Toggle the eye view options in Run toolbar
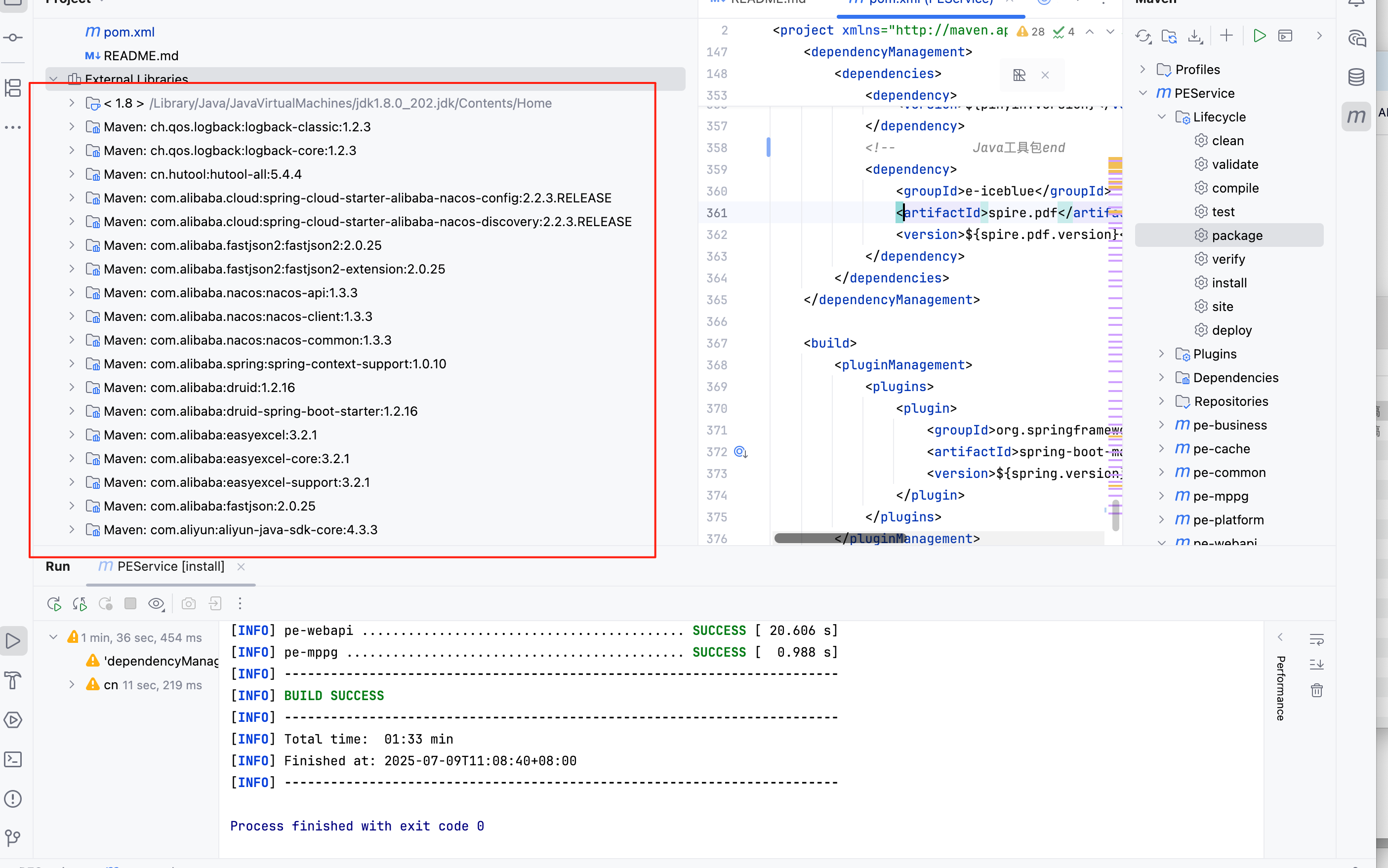 tap(156, 603)
